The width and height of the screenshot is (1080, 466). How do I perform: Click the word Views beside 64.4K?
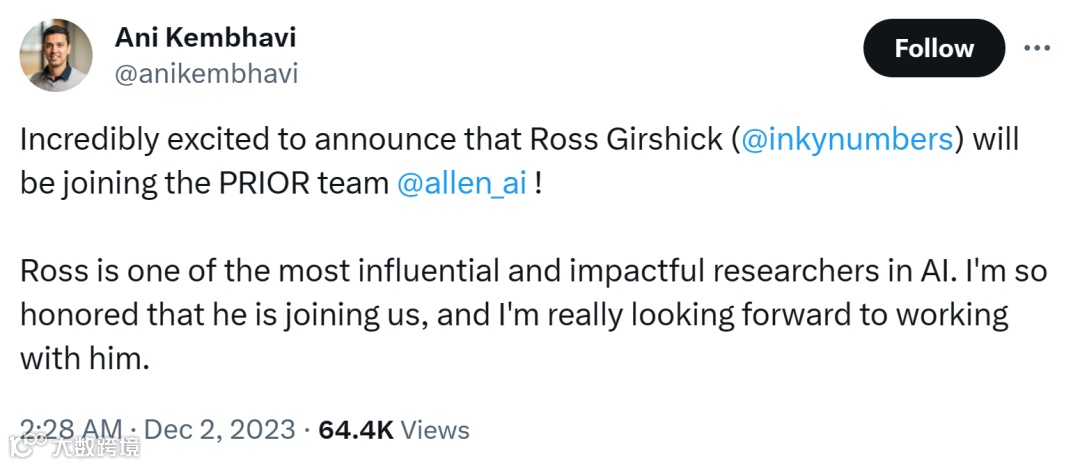436,430
